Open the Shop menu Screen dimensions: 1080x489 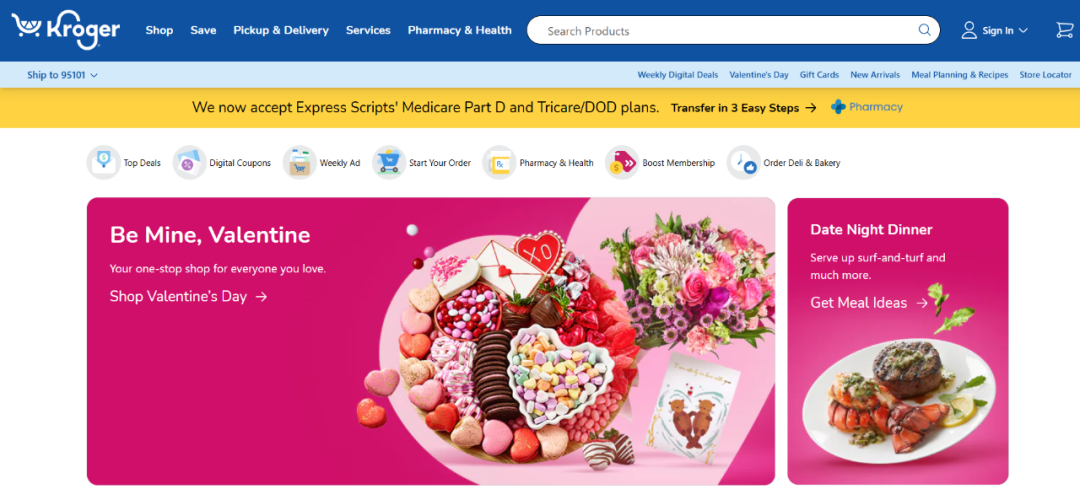point(159,30)
